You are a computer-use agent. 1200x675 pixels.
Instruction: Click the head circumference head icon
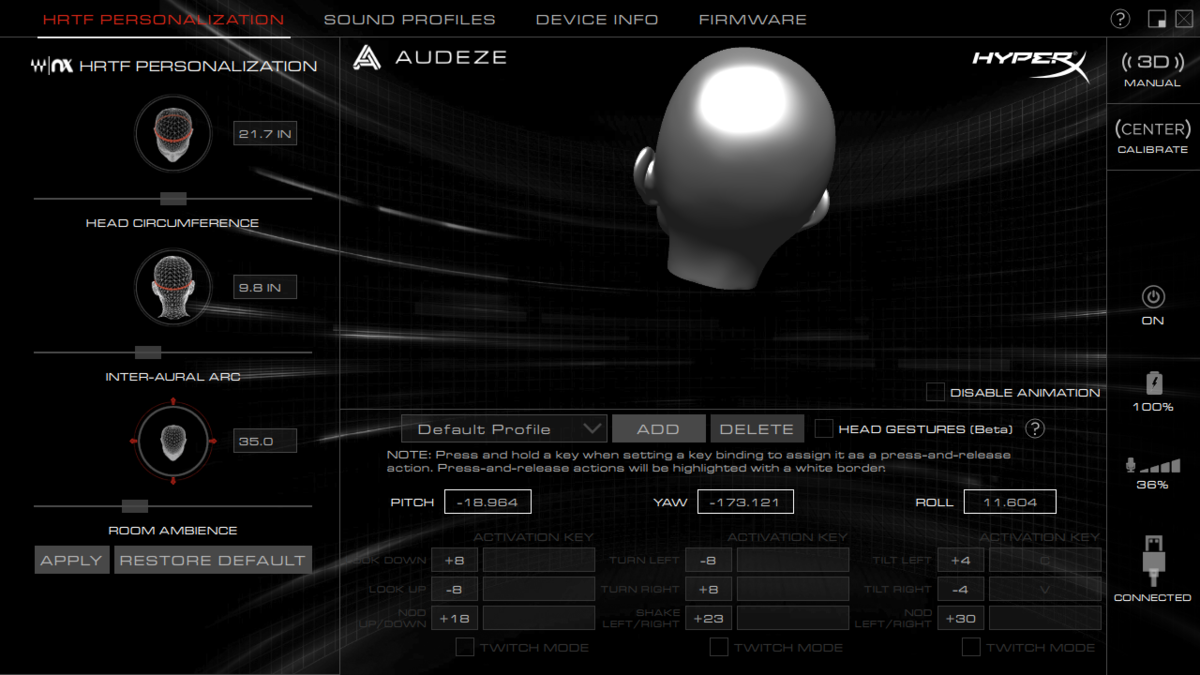pos(173,134)
